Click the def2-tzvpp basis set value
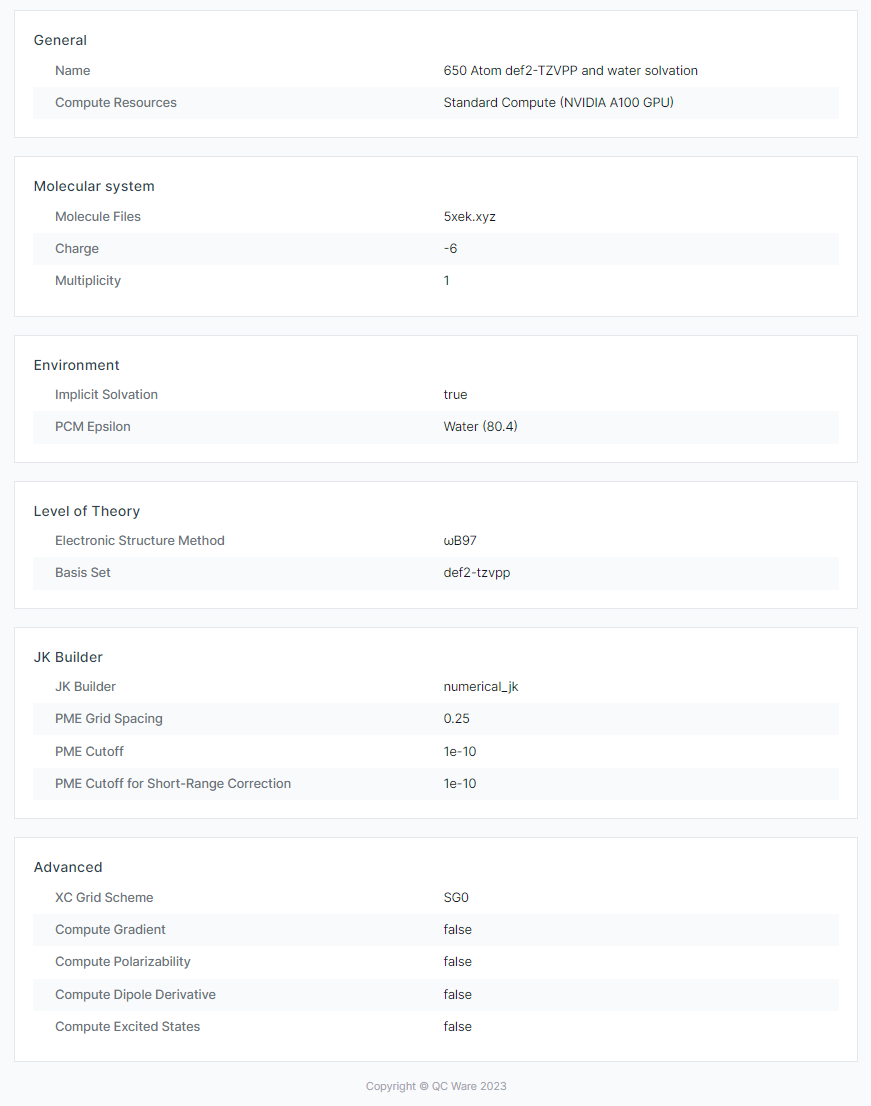871x1106 pixels. 476,573
